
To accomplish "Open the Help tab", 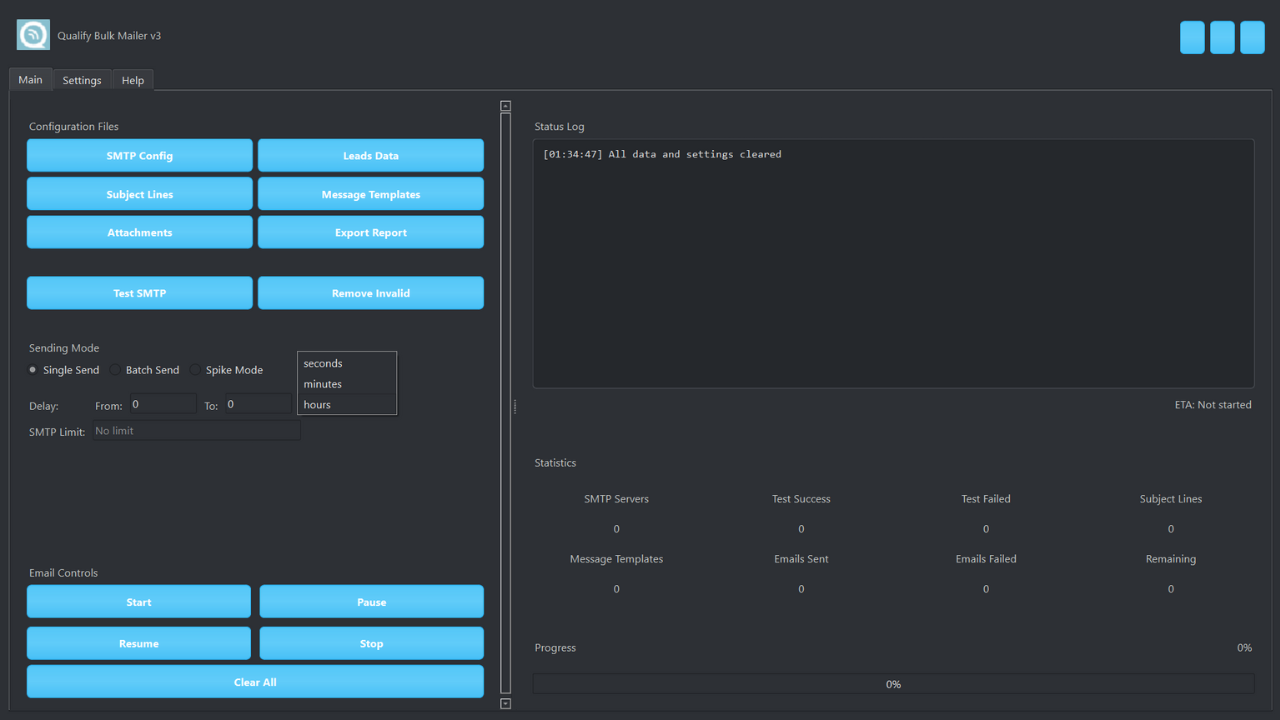I will [133, 80].
